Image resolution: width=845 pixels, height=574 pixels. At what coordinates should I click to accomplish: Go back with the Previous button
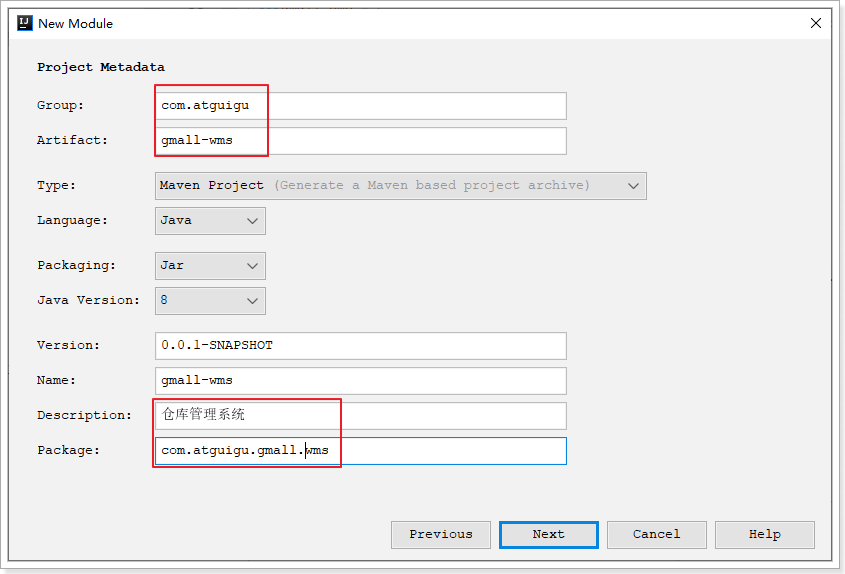440,535
